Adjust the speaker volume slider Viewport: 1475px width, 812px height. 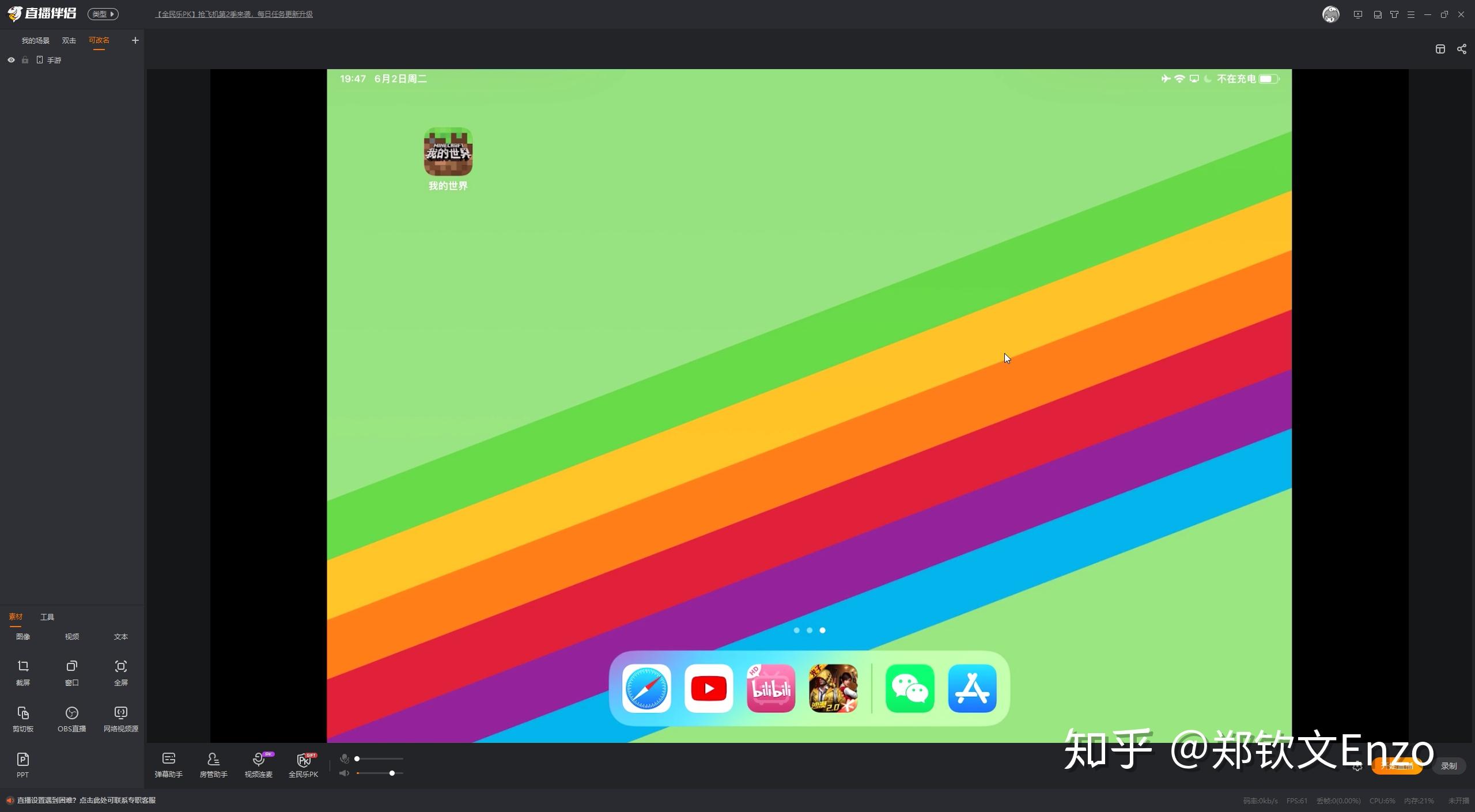[x=380, y=773]
